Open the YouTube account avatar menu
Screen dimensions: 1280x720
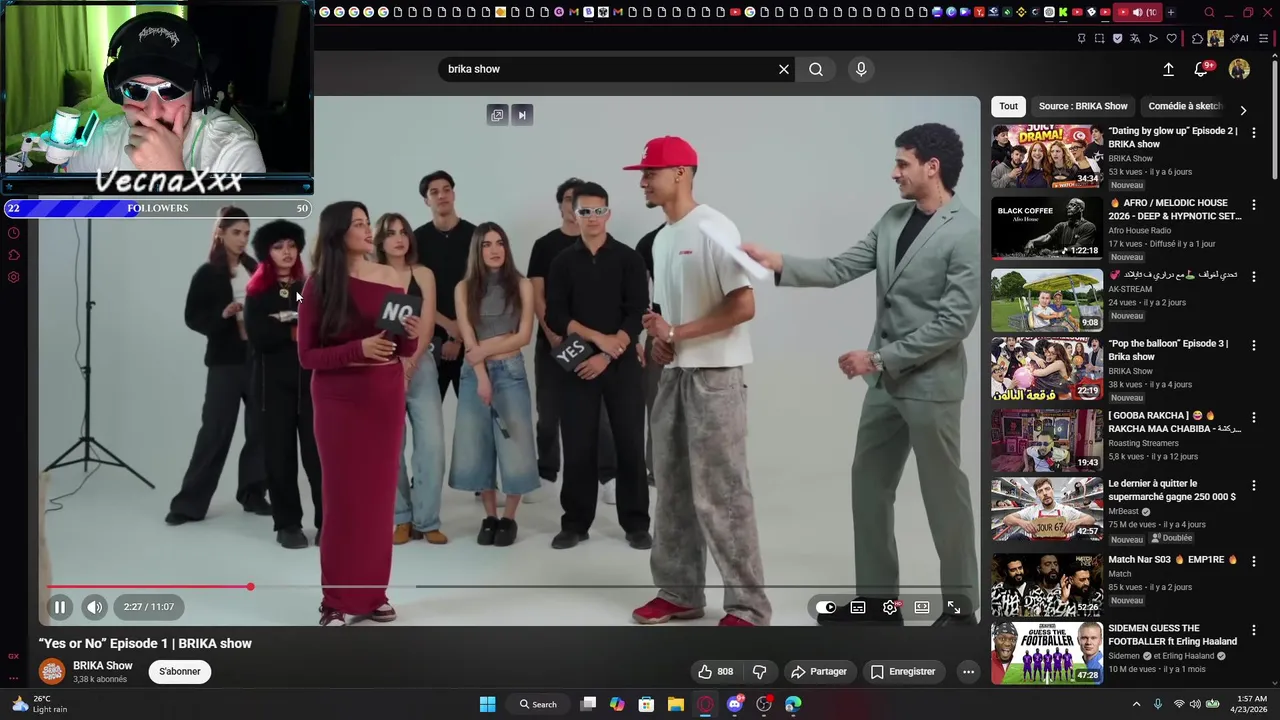tap(1239, 69)
